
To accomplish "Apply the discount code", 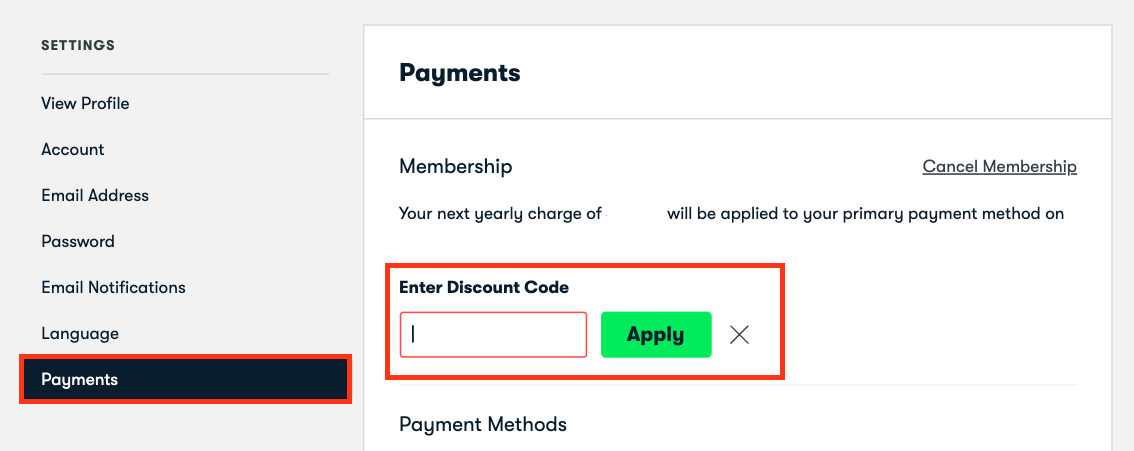I will click(656, 335).
